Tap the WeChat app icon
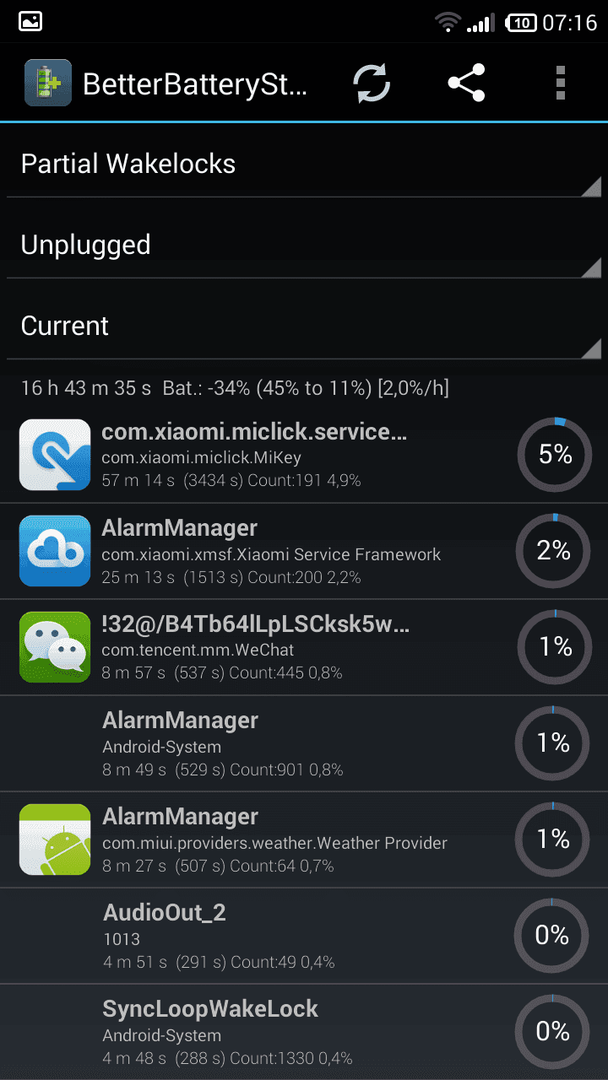 point(55,647)
